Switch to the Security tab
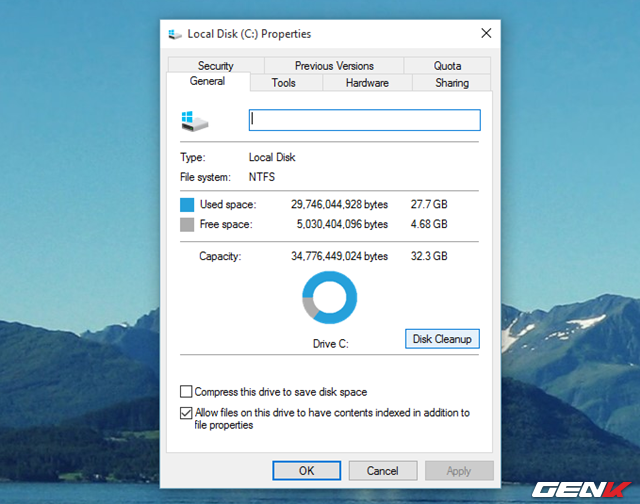This screenshot has width=640, height=504. tap(216, 66)
